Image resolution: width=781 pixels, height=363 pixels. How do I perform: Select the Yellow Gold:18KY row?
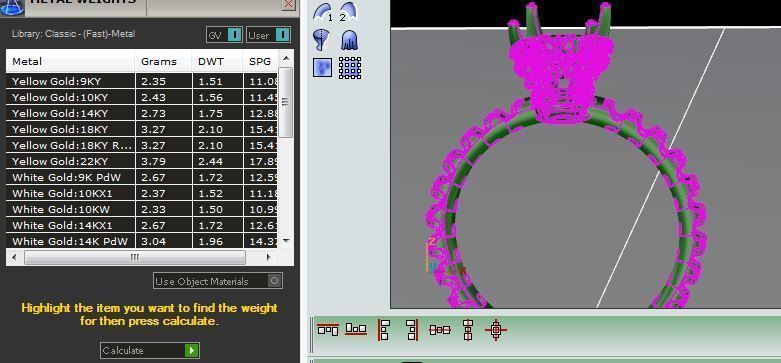click(x=141, y=129)
